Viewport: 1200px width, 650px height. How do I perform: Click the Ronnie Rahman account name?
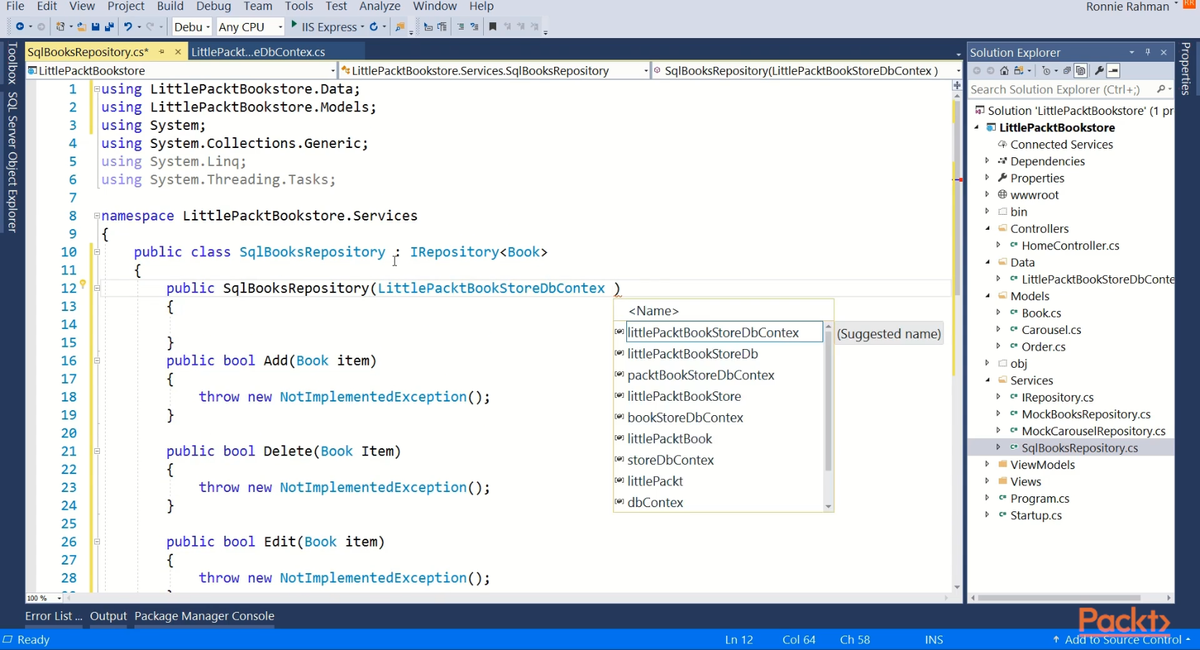coord(1127,7)
